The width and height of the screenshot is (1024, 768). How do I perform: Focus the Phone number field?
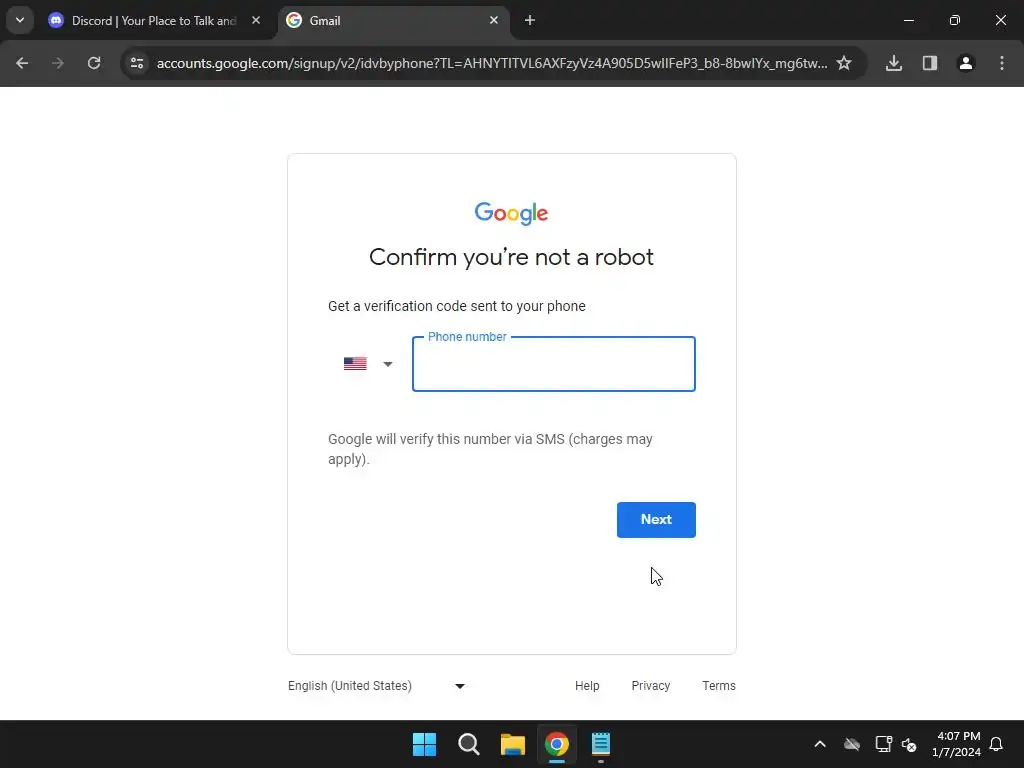pyautogui.click(x=554, y=364)
